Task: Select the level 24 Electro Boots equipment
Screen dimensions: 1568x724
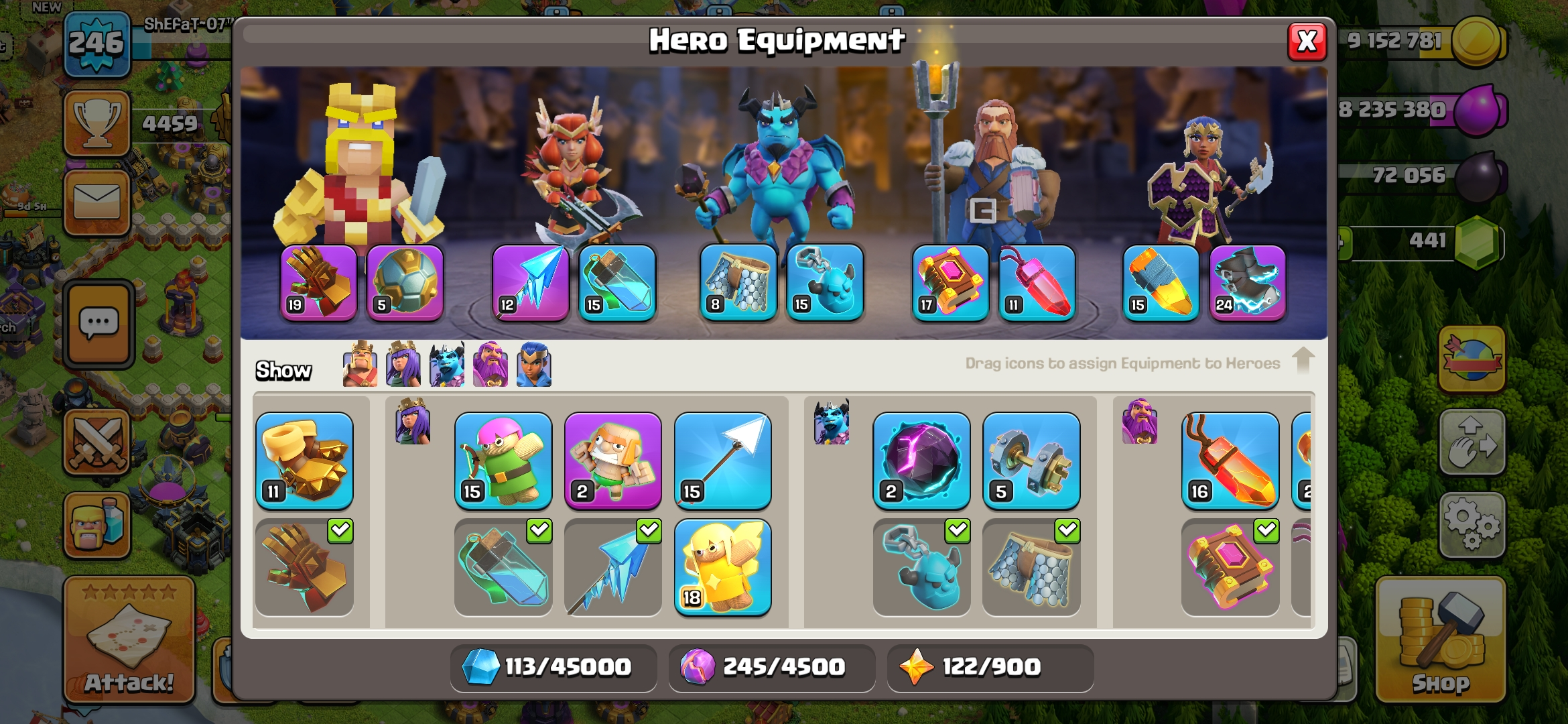Action: (x=1247, y=283)
